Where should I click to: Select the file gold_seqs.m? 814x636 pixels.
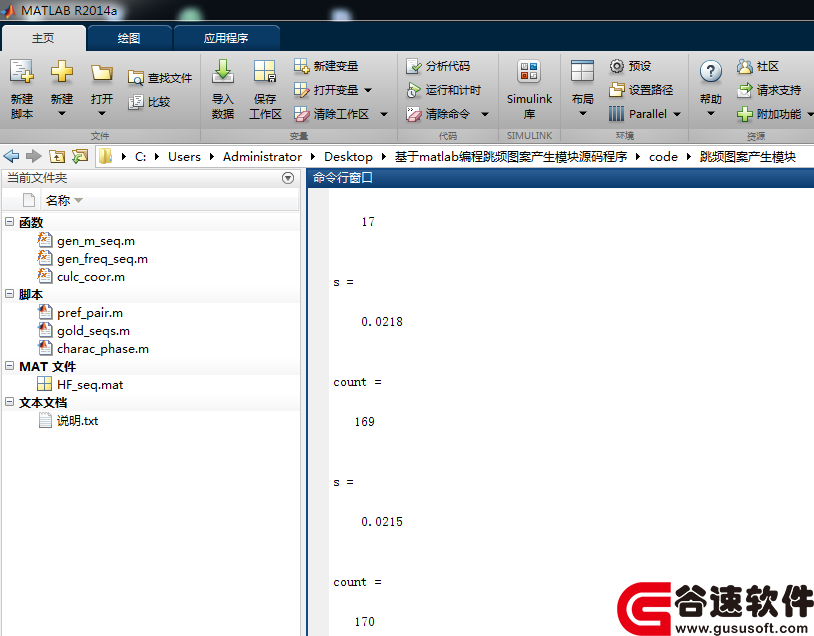[x=93, y=331]
